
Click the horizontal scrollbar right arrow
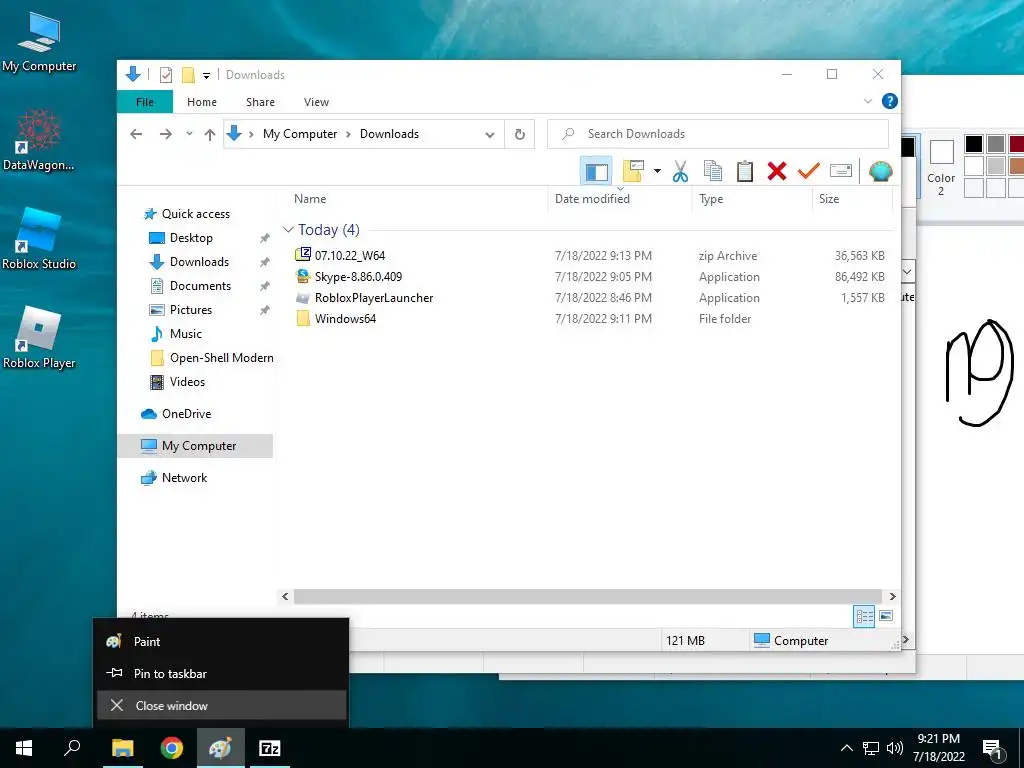click(x=892, y=596)
